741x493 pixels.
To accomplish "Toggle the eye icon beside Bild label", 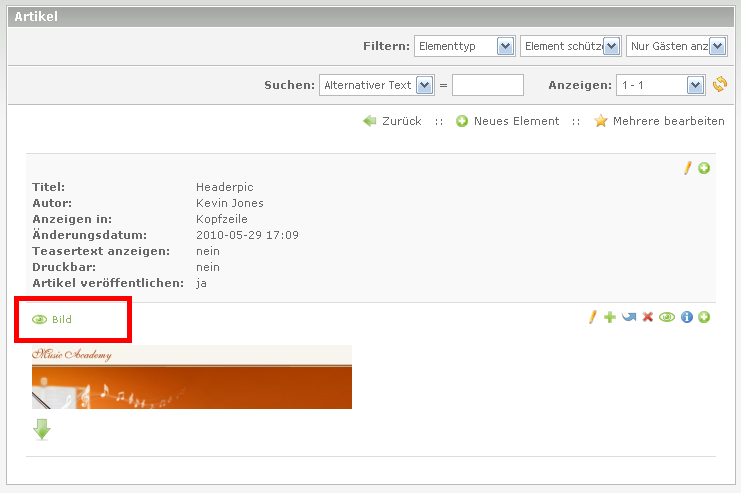I will coord(40,320).
